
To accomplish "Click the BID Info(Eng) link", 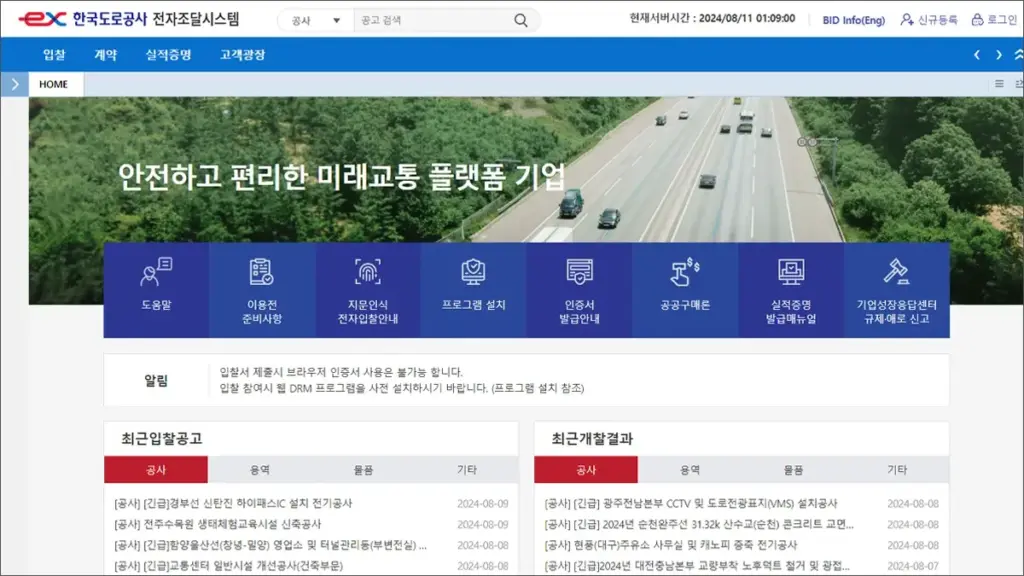I will click(x=854, y=20).
